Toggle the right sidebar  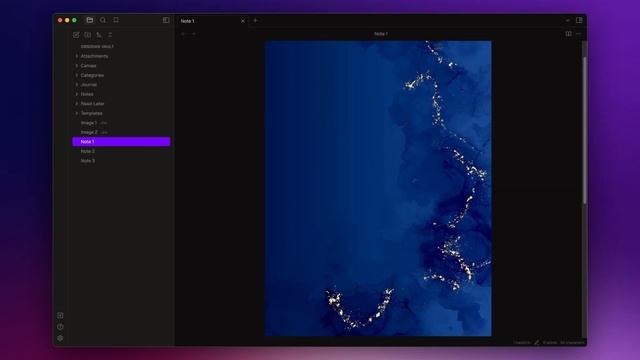point(579,20)
